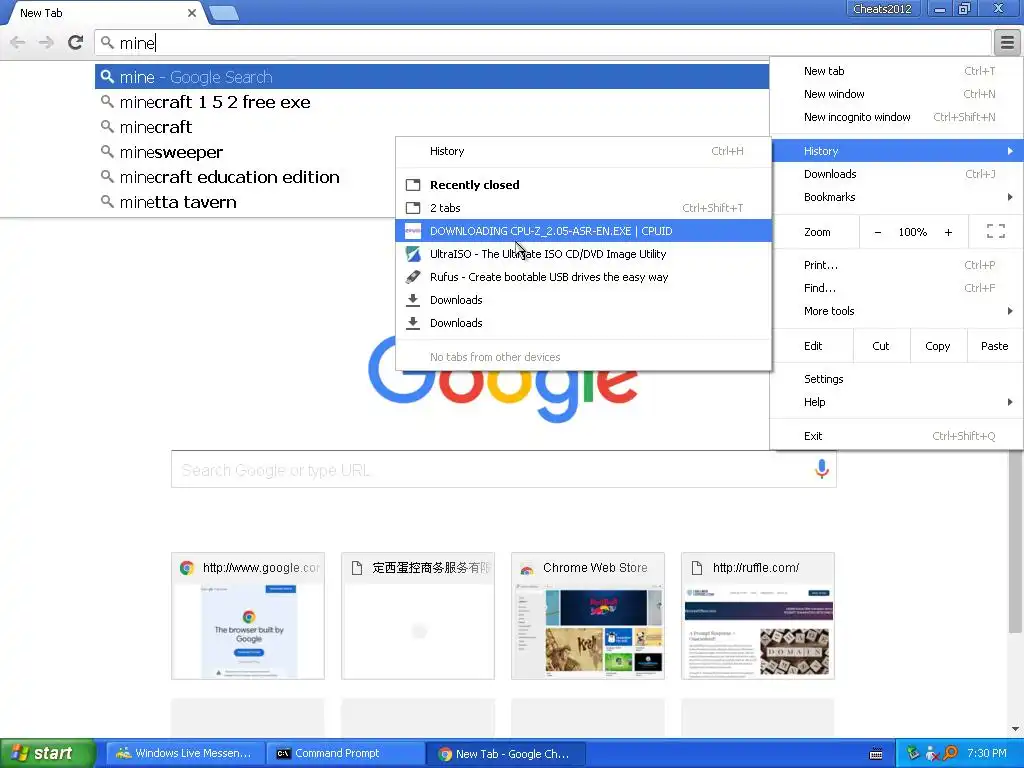This screenshot has width=1024, height=768.
Task: Close the New Tab tab
Action: click(191, 12)
